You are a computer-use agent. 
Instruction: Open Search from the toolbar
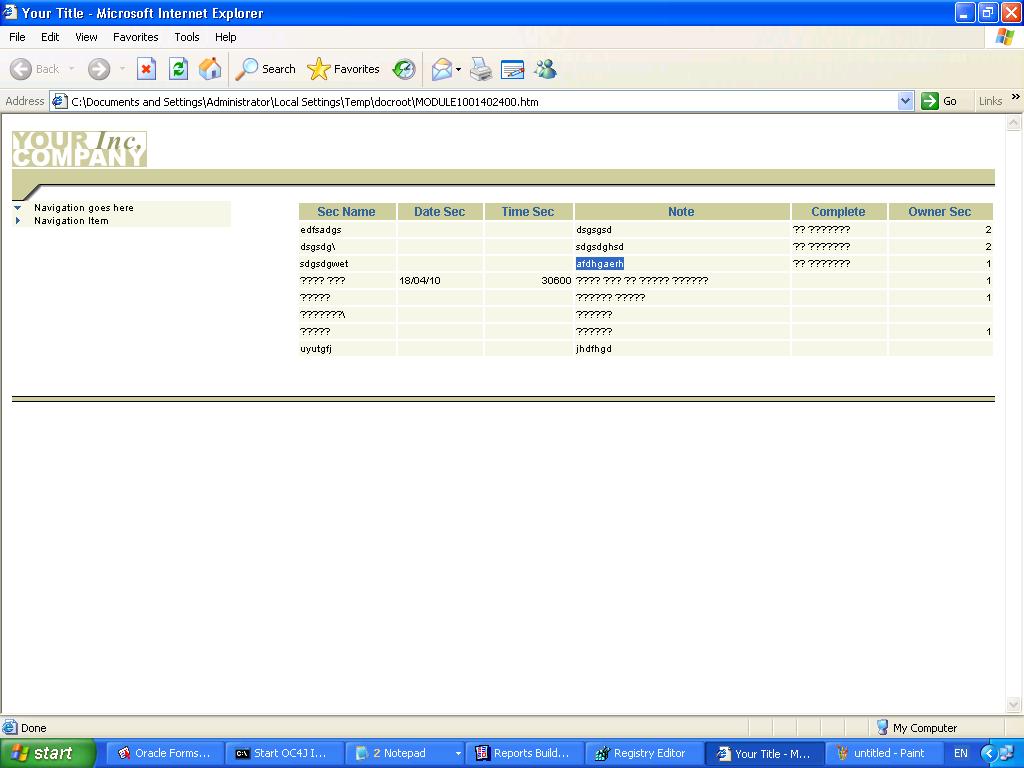[x=266, y=69]
